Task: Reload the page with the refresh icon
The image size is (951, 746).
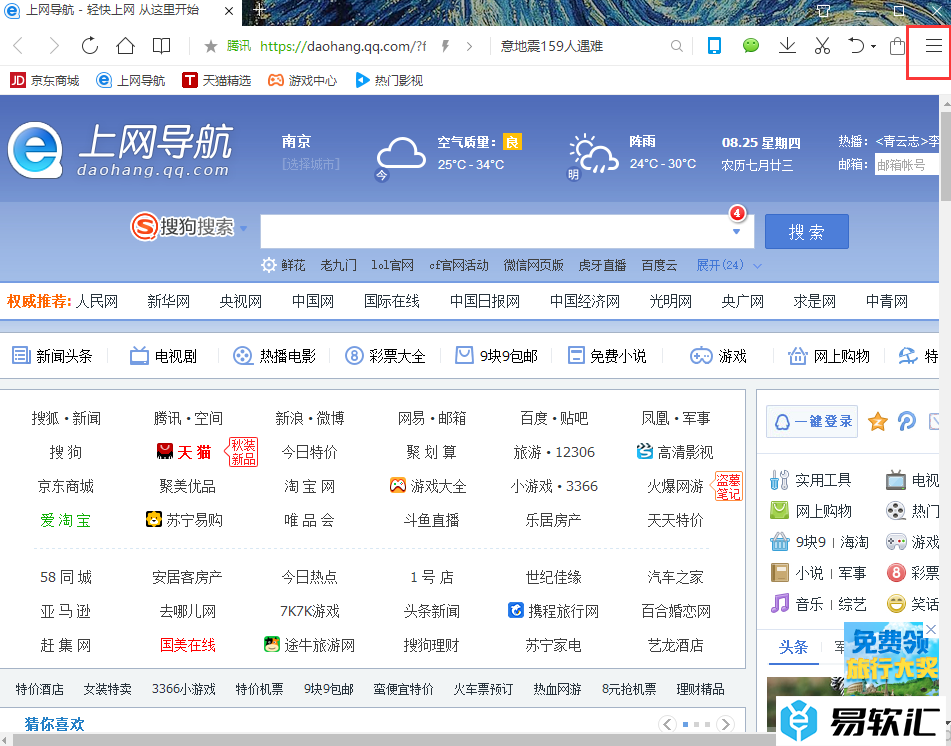Action: pos(90,46)
